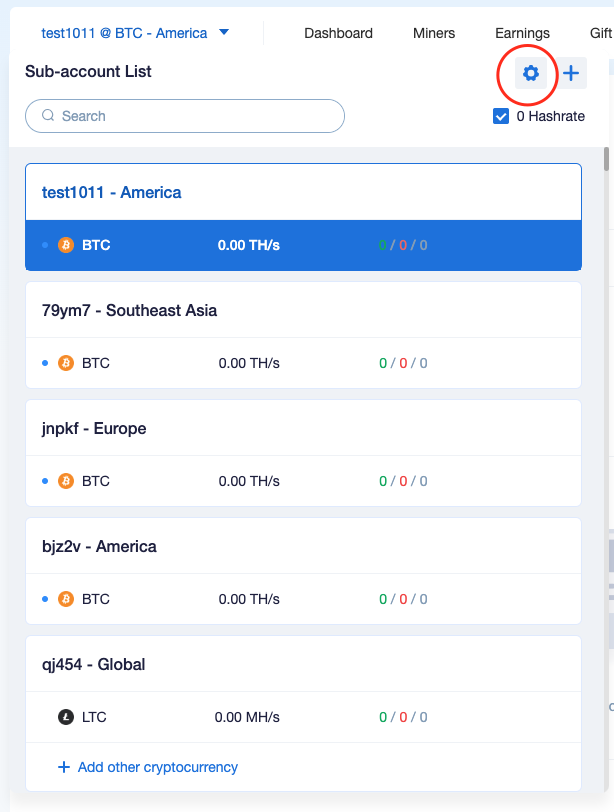Open the Earnings page
The height and width of the screenshot is (812, 614).
(x=522, y=33)
